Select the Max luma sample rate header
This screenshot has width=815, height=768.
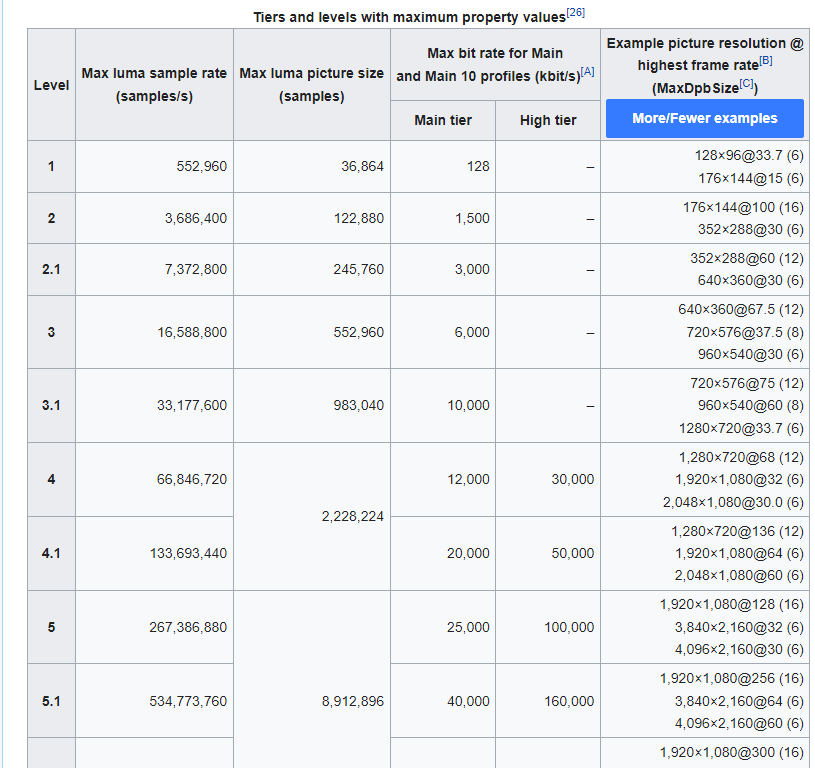click(x=154, y=85)
